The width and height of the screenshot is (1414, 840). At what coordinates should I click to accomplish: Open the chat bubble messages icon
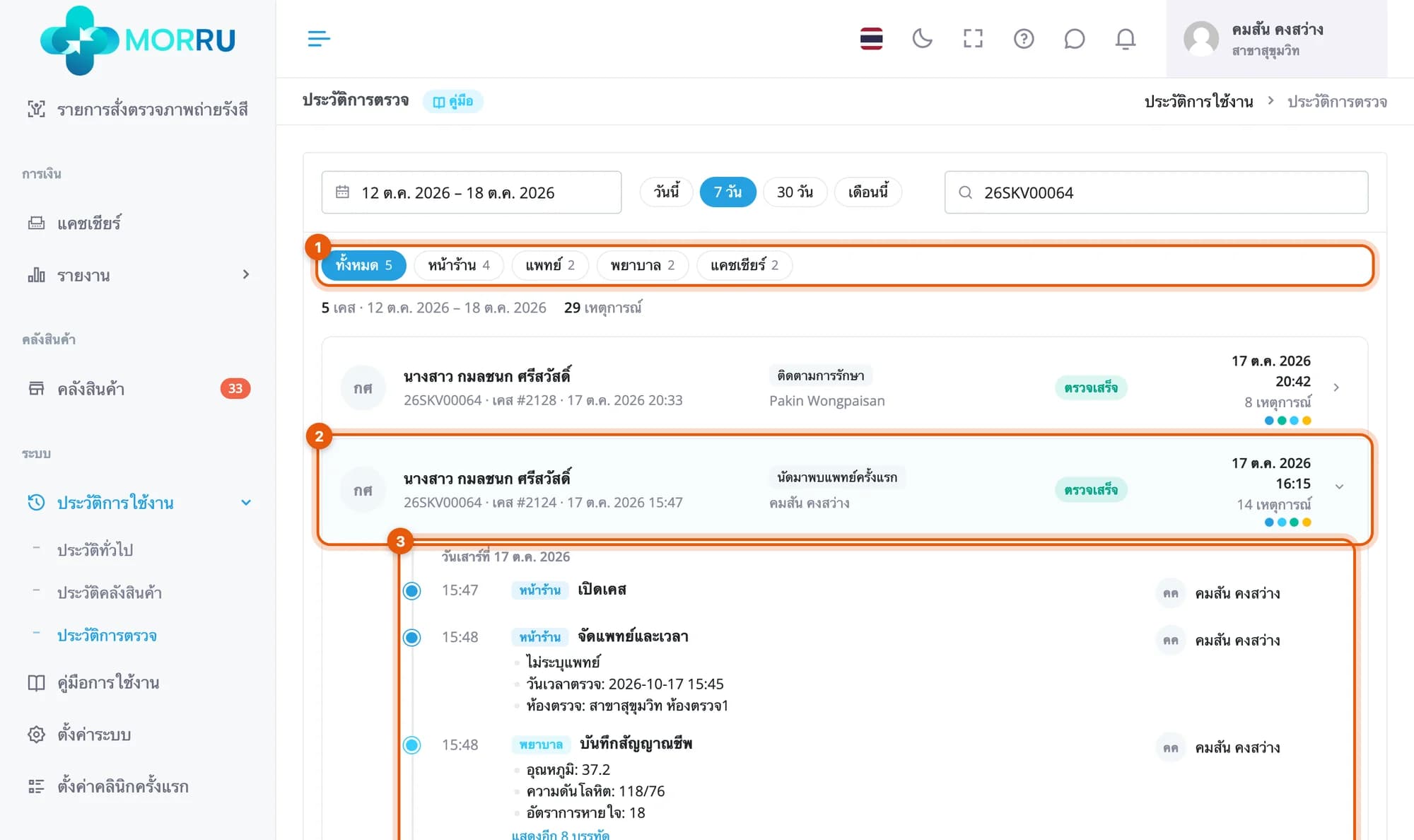(x=1074, y=38)
